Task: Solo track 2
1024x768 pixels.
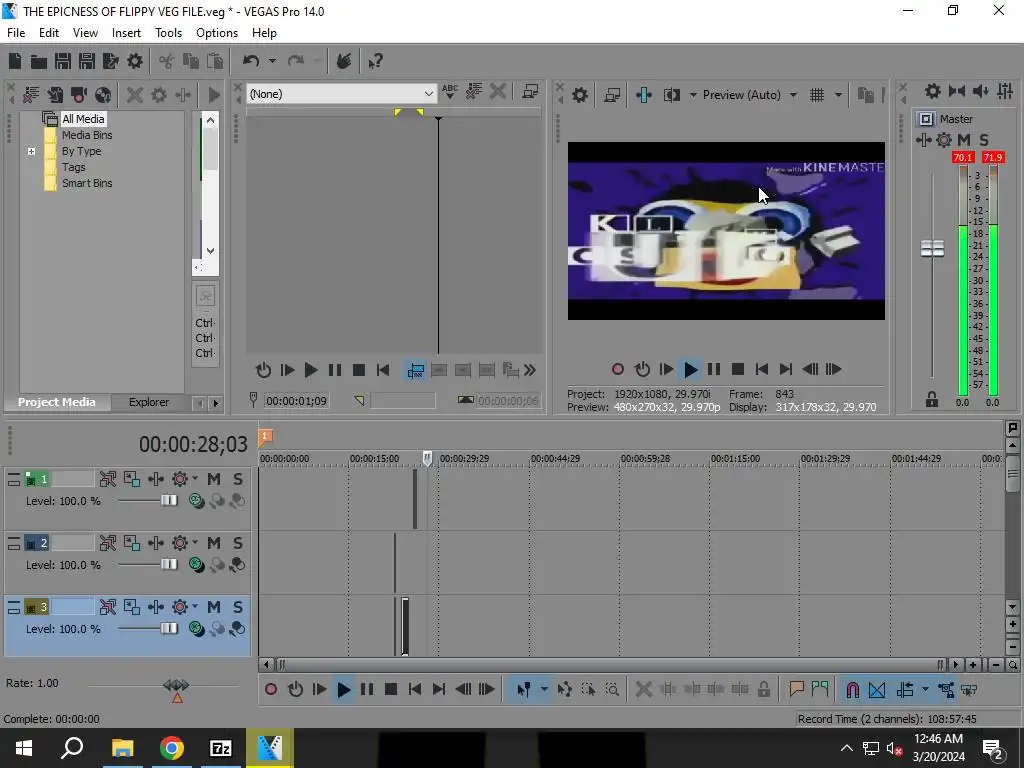Action: pos(238,543)
